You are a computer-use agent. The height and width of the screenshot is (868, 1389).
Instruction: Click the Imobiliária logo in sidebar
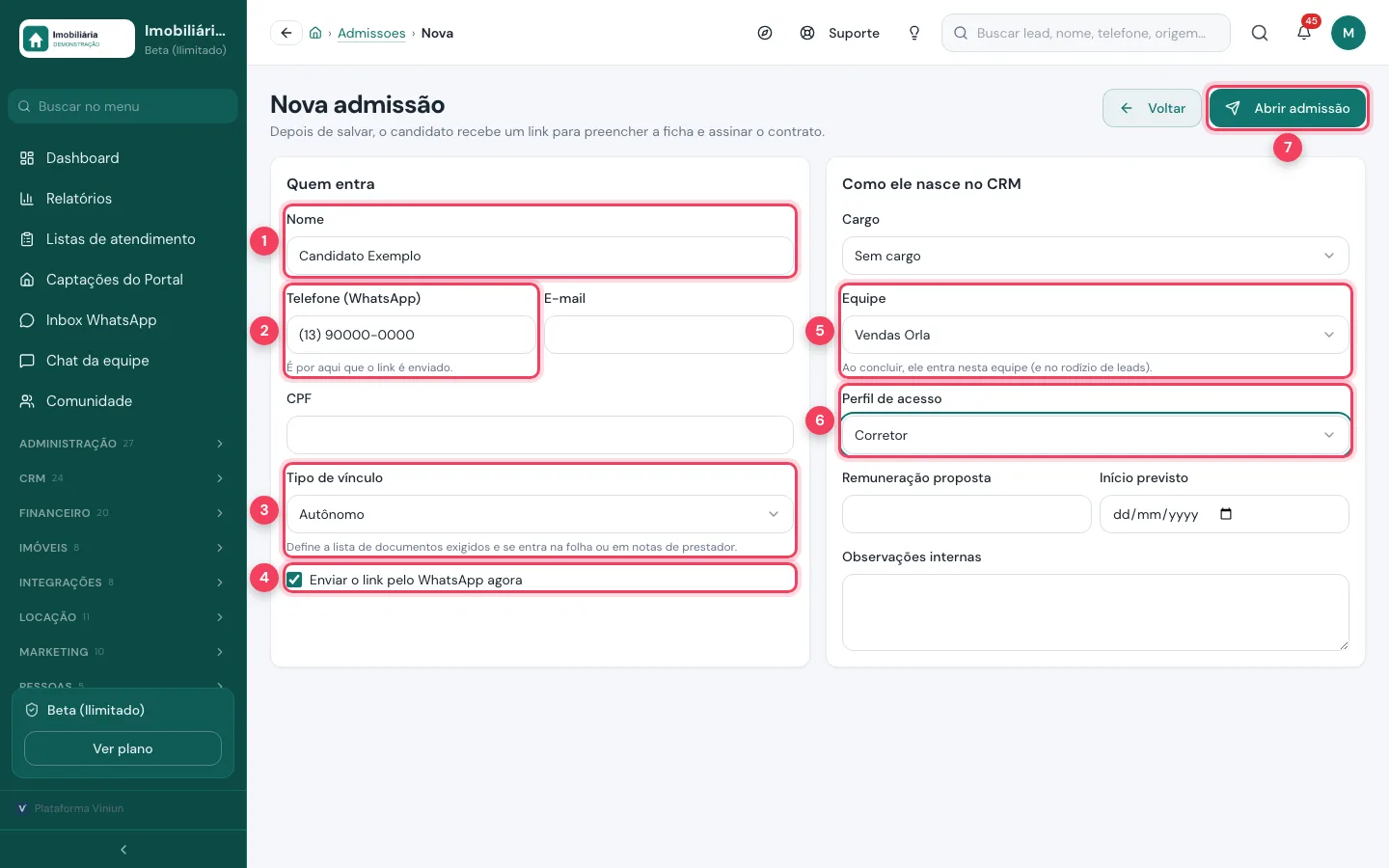pos(77,39)
